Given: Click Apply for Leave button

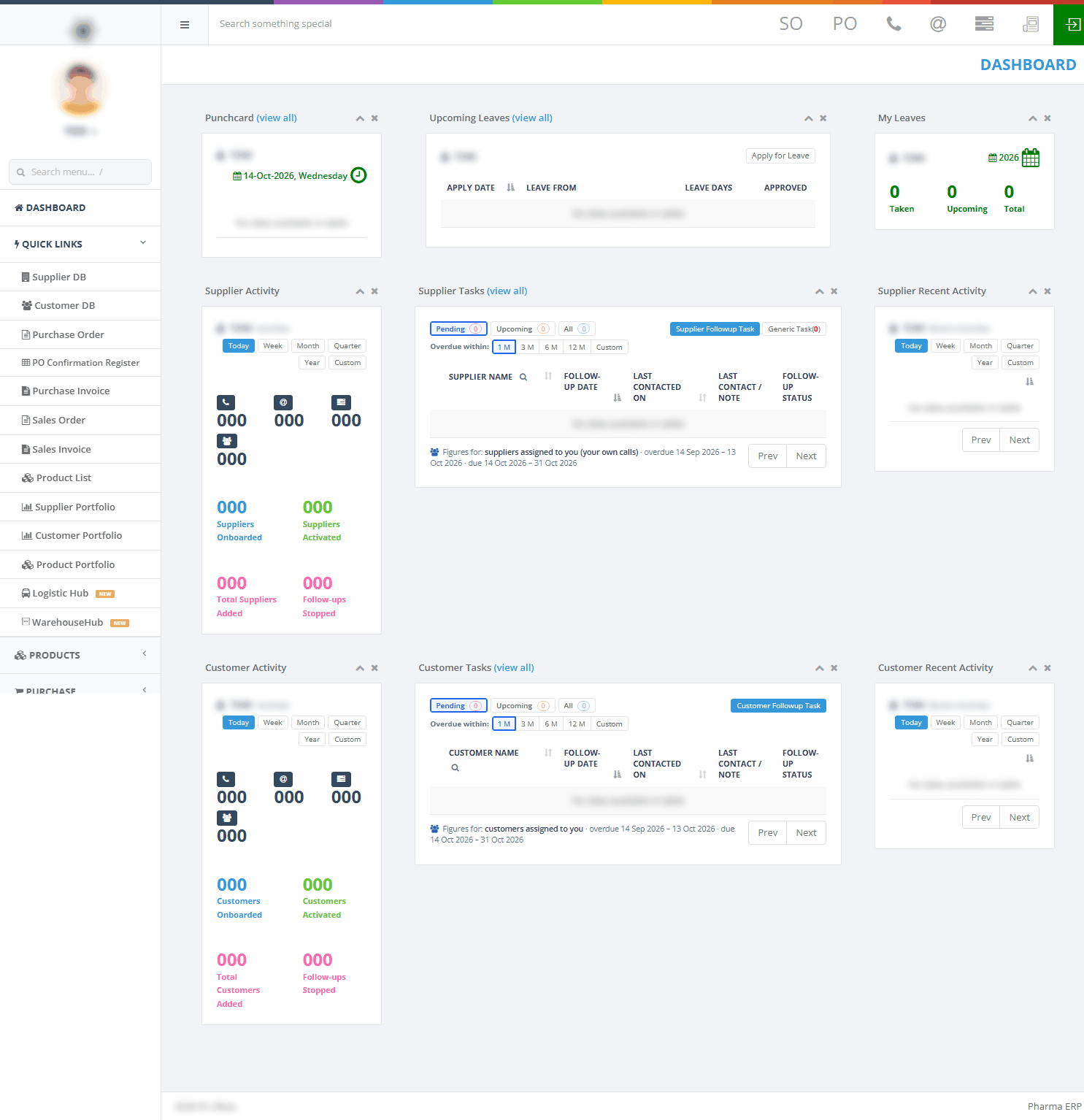Looking at the screenshot, I should tap(780, 156).
